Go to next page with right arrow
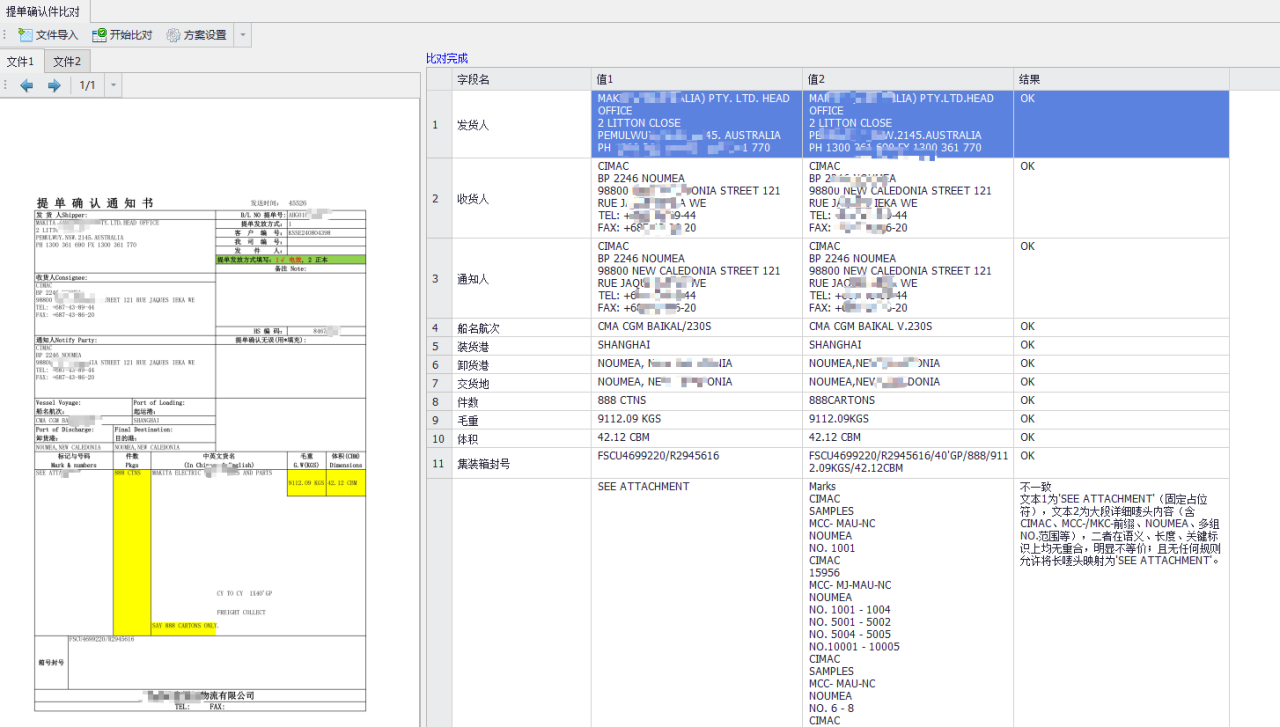Image resolution: width=1280 pixels, height=727 pixels. (55, 85)
